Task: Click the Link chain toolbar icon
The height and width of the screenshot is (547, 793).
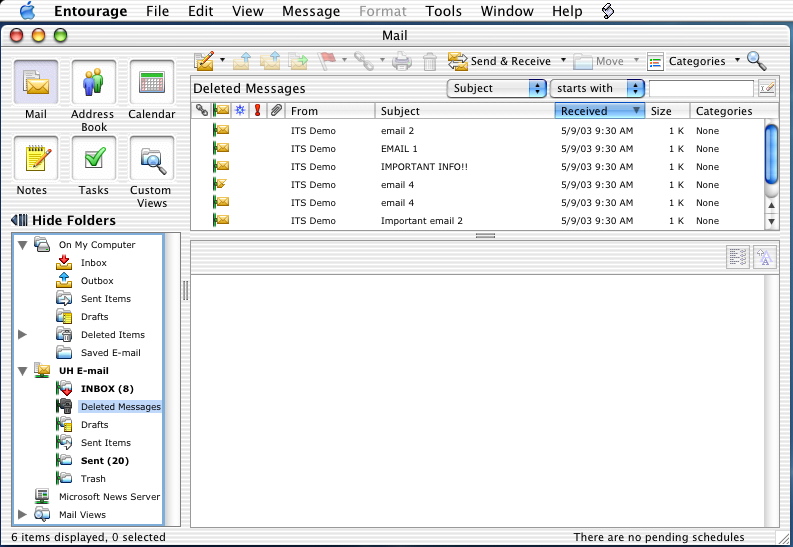Action: (364, 61)
